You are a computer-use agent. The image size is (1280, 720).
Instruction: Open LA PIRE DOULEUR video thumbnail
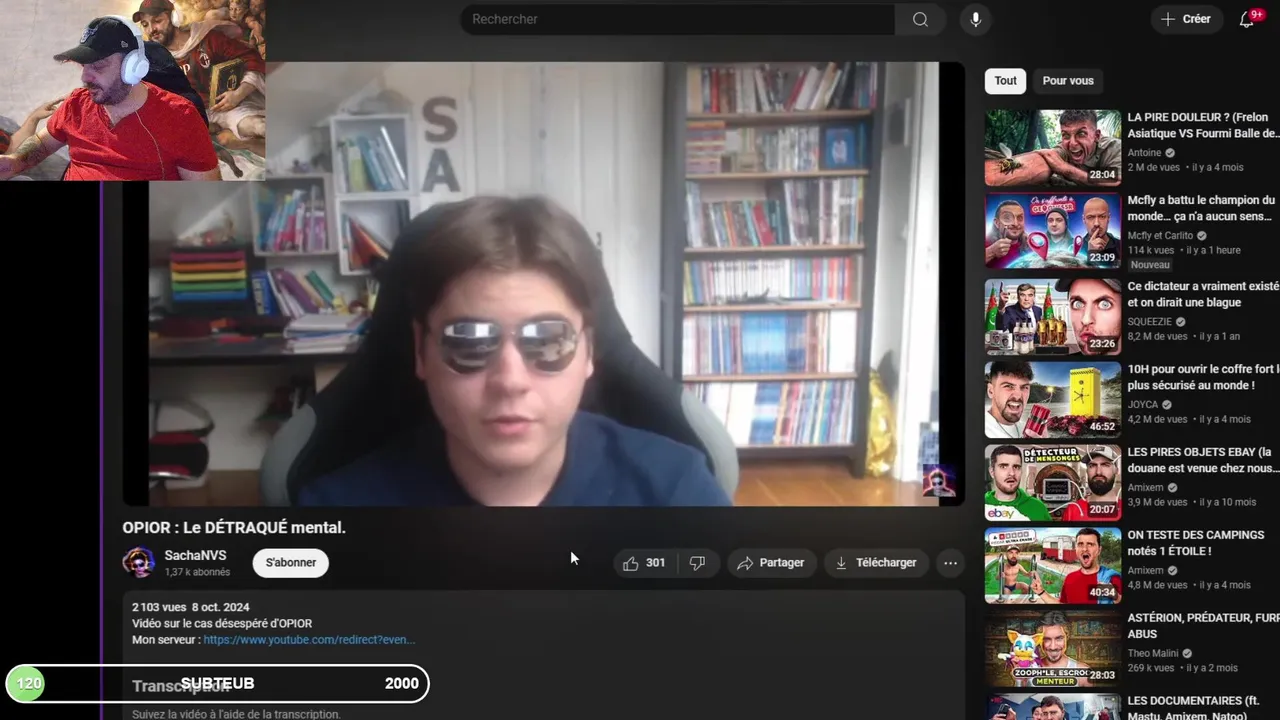click(x=1053, y=148)
